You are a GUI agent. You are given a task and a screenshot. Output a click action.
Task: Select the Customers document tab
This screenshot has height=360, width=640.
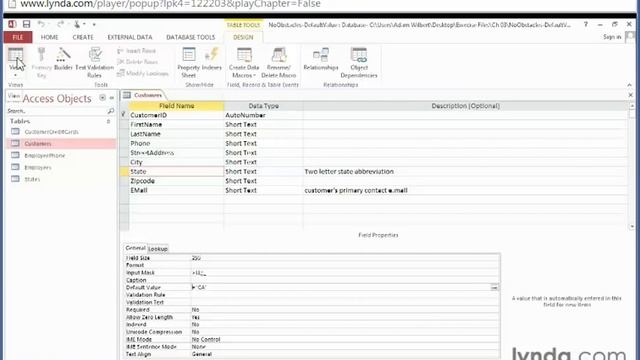(143, 95)
